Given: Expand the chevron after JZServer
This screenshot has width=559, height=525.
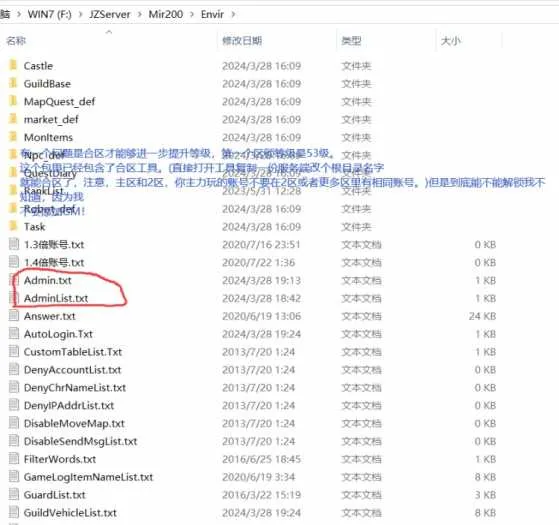Looking at the screenshot, I should click(139, 14).
